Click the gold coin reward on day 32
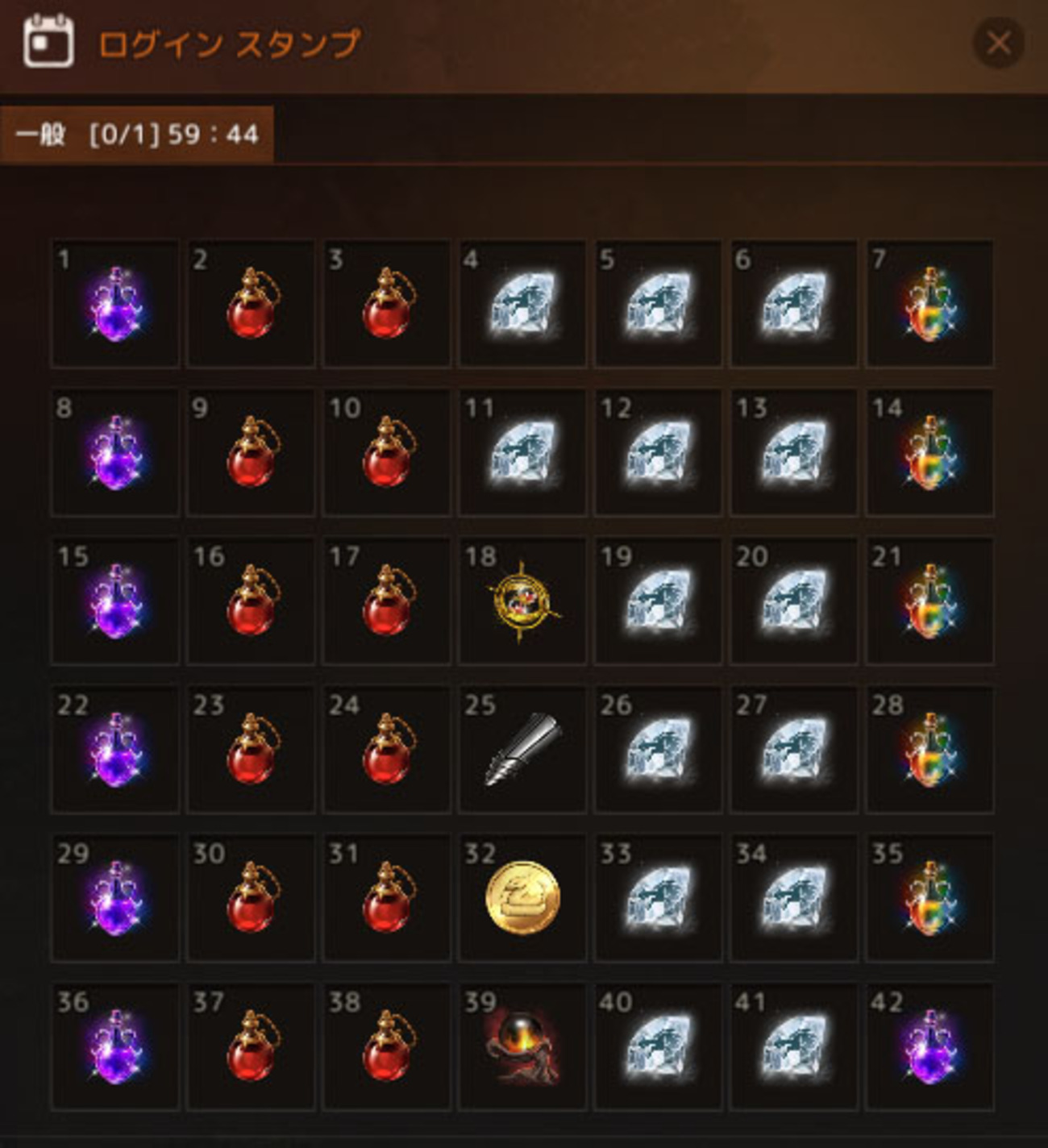This screenshot has height=1148, width=1048. 522,898
